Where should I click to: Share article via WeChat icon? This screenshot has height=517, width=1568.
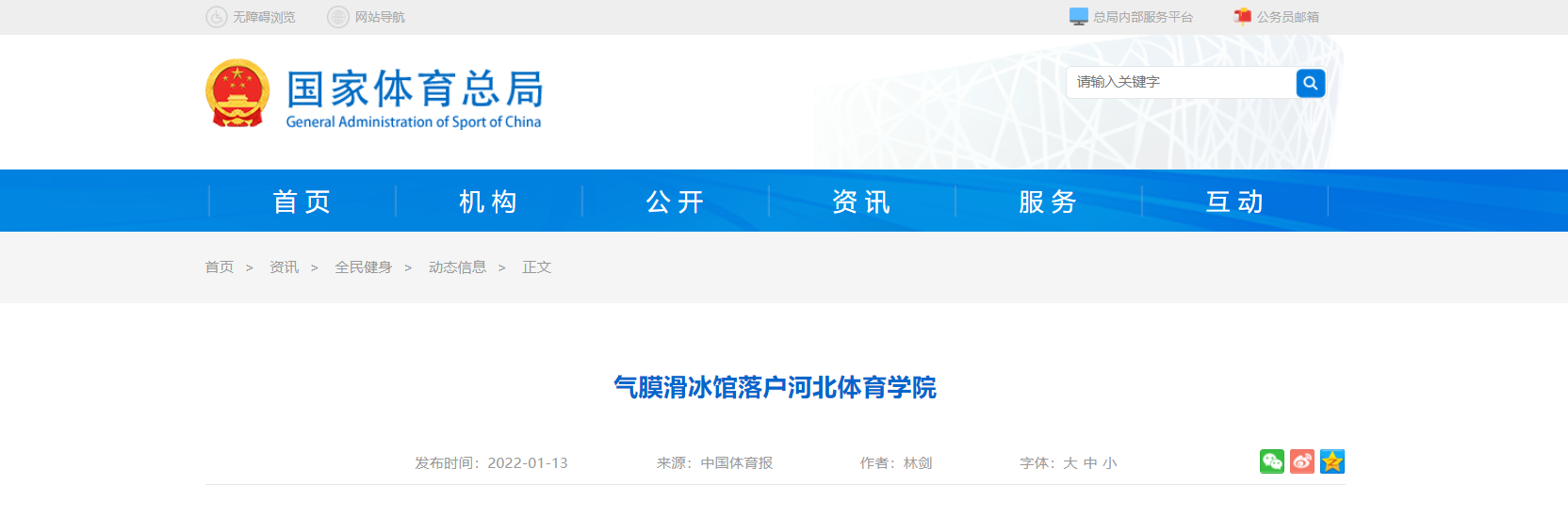(x=1272, y=461)
